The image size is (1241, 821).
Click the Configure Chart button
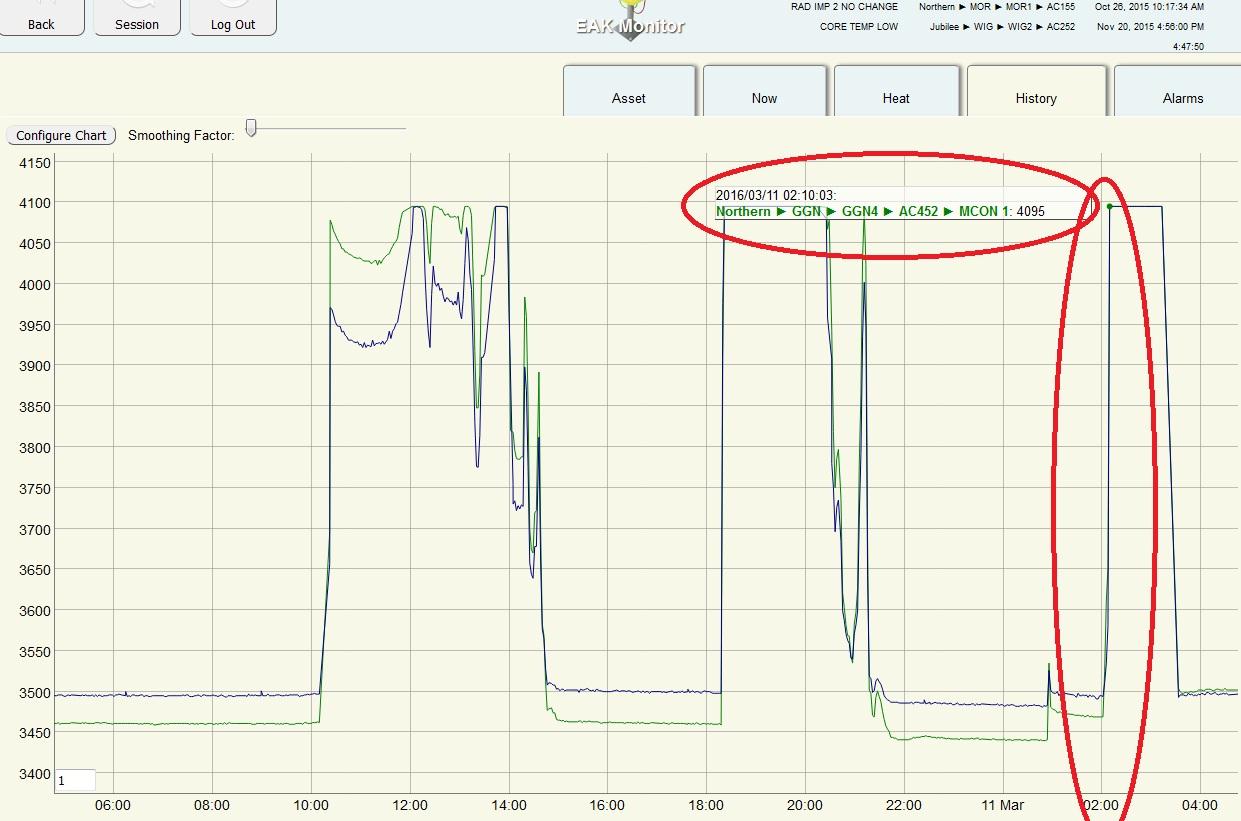(61, 135)
